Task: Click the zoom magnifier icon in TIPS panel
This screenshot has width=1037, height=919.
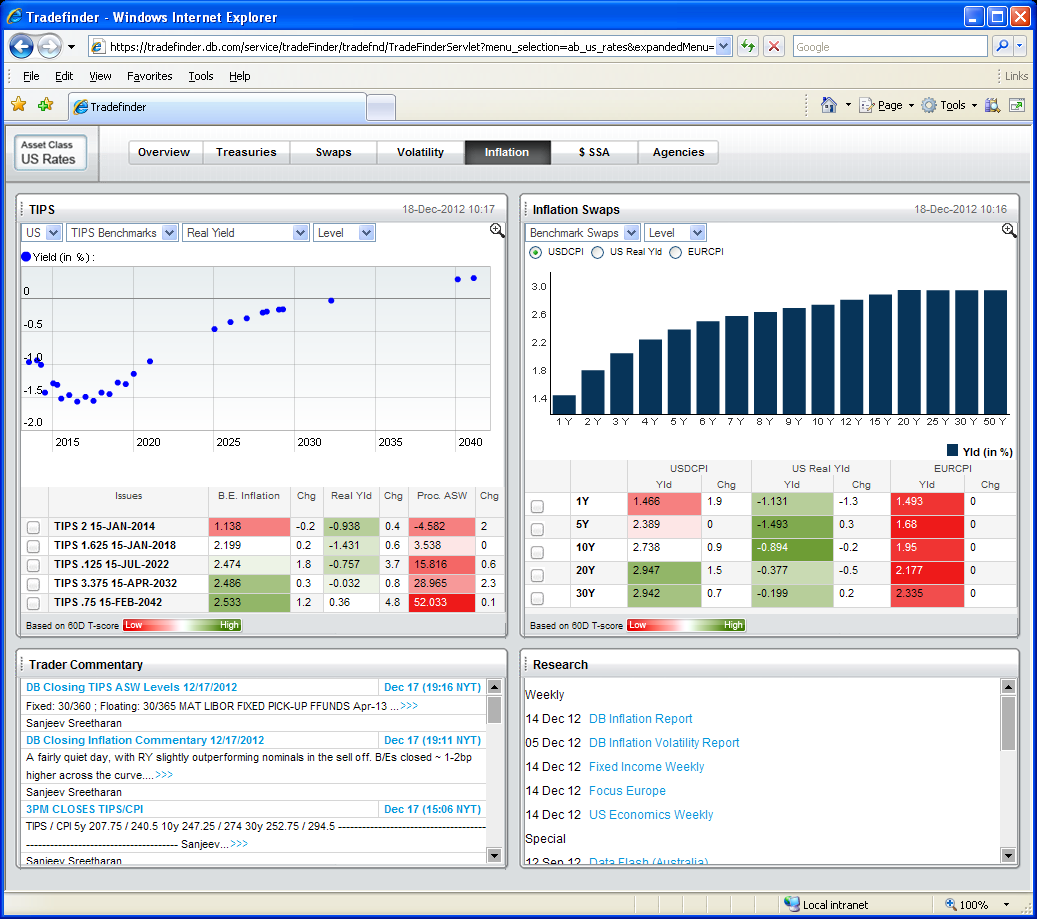Action: pos(497,231)
